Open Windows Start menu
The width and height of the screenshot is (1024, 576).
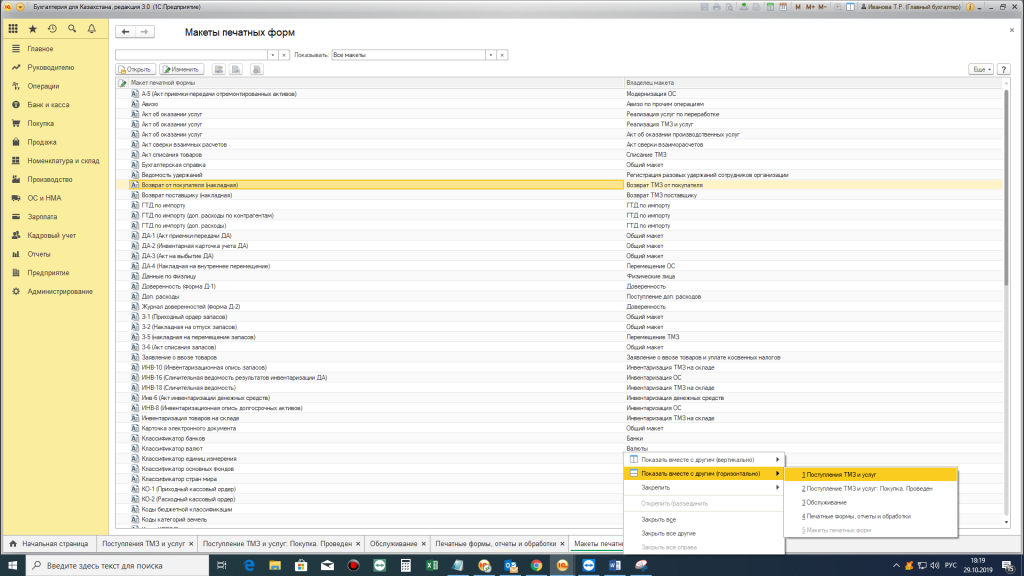pos(12,565)
